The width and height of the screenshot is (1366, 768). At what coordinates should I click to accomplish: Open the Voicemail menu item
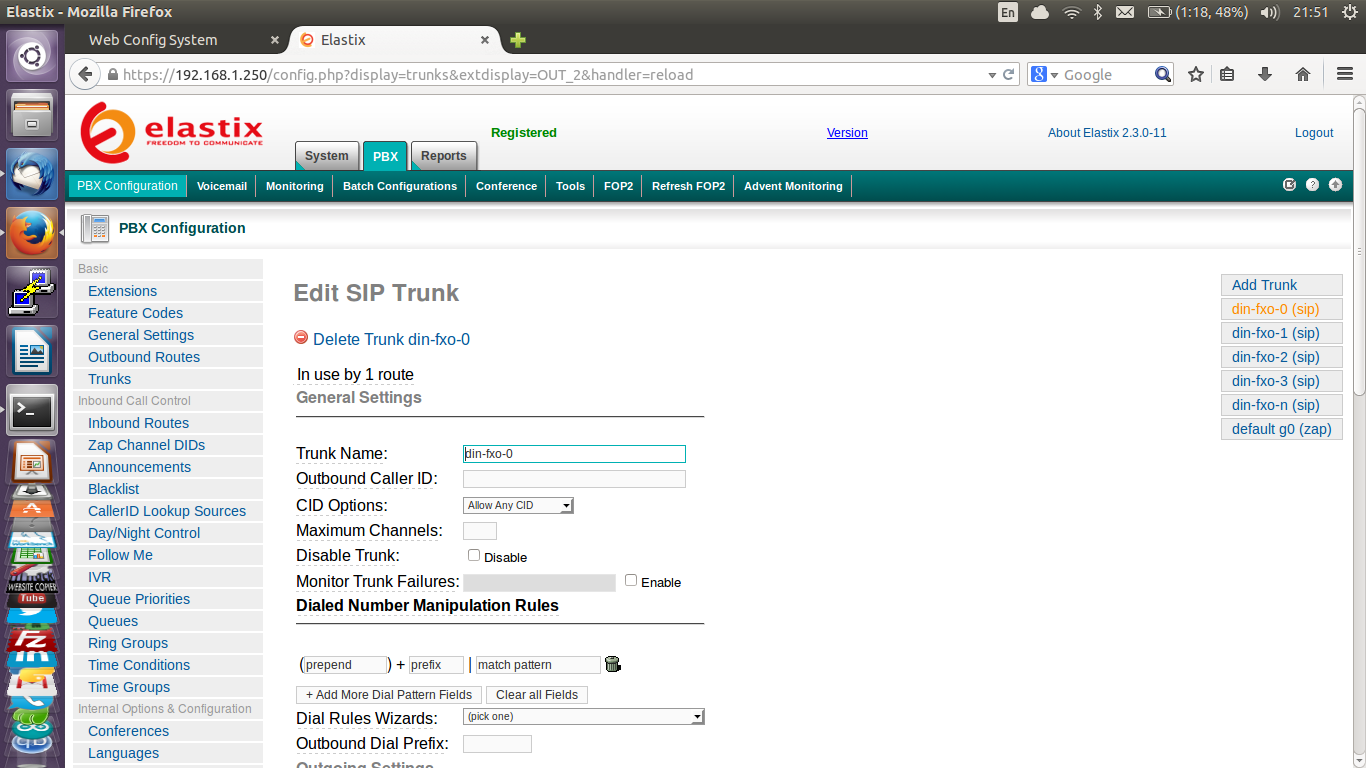pos(222,186)
